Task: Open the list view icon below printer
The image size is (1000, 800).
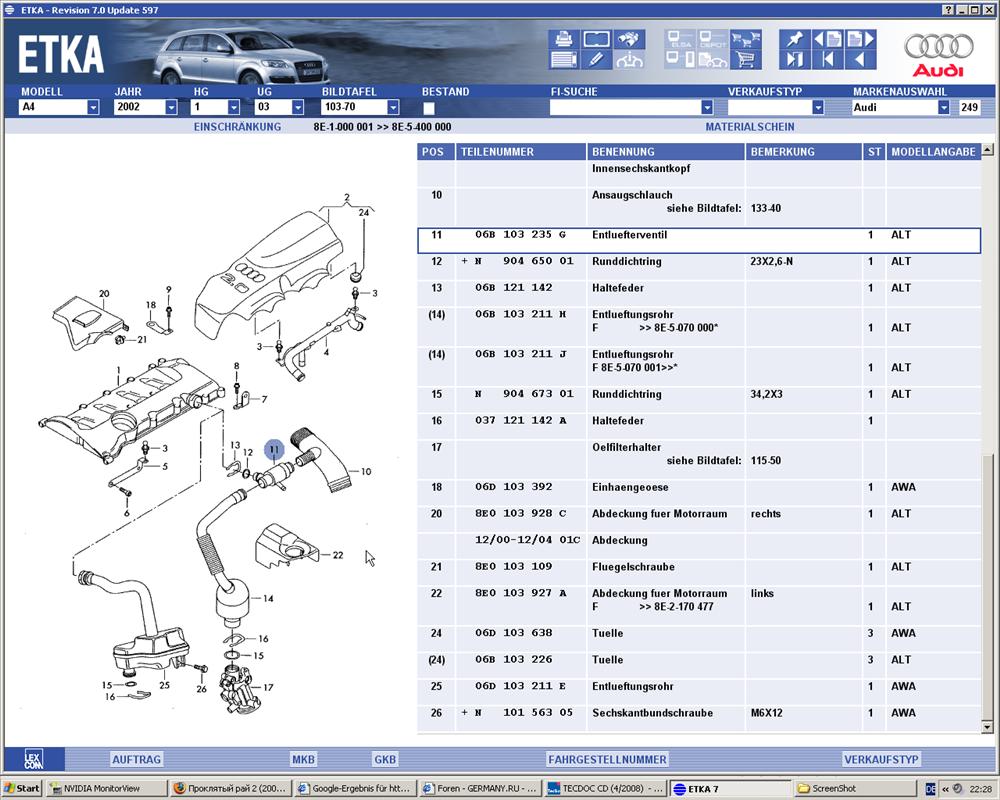Action: 564,60
